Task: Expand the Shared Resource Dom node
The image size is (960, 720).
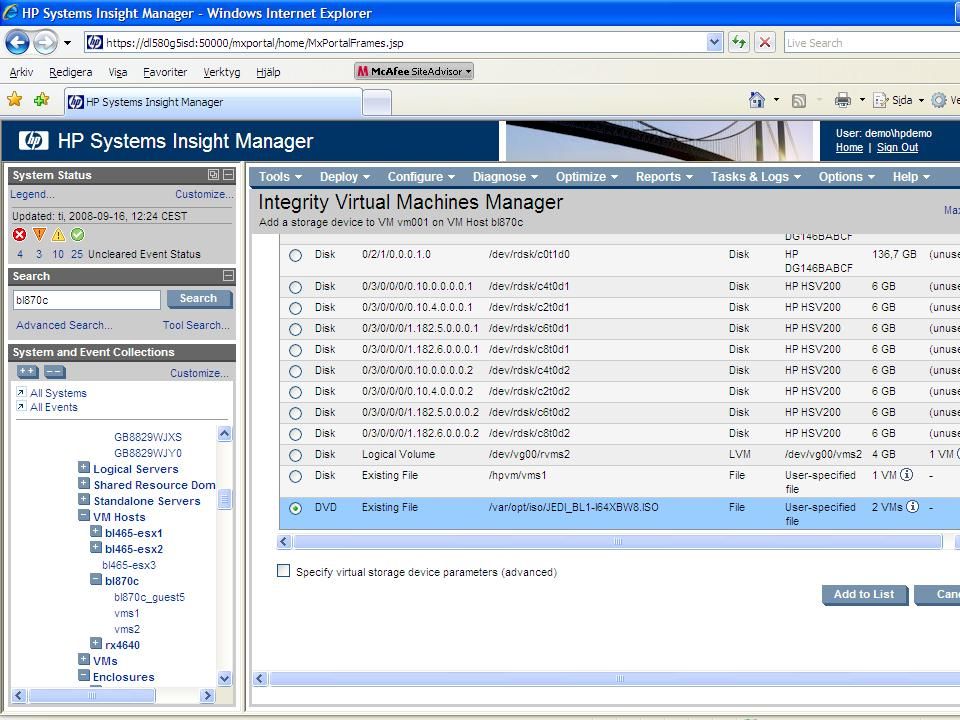Action: click(x=84, y=483)
